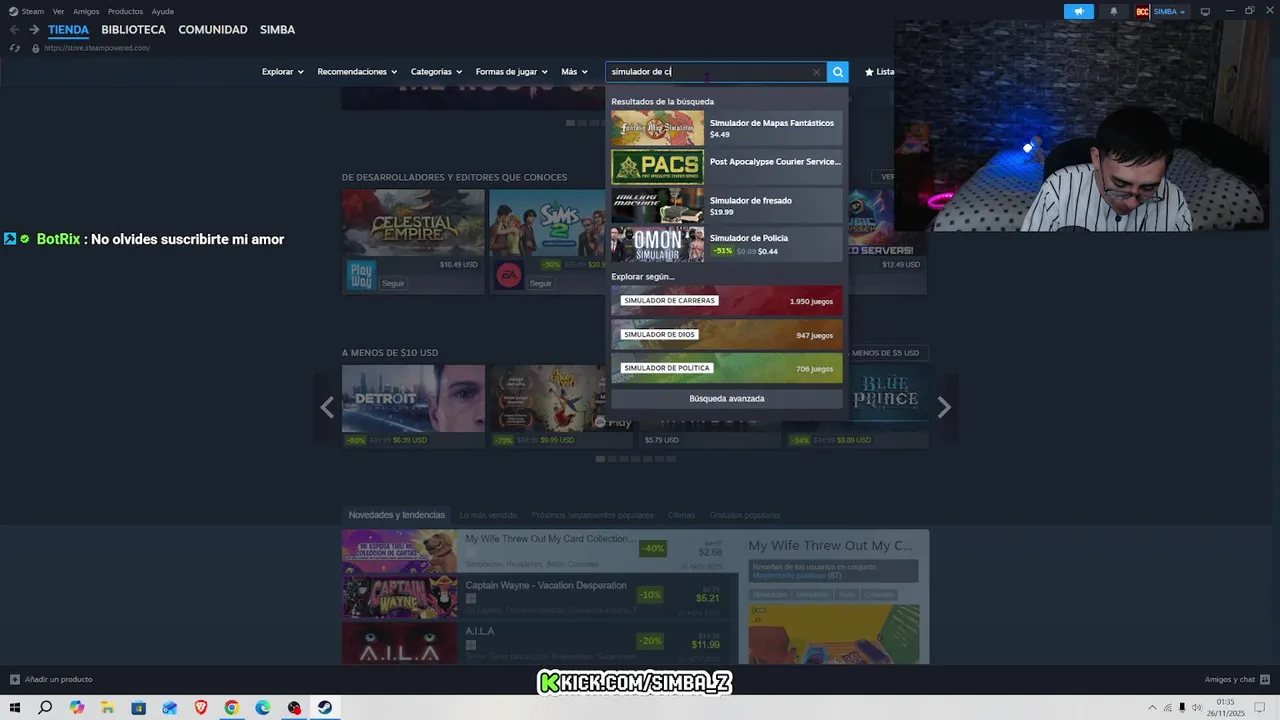This screenshot has height=720, width=1280.
Task: Select the Lo más vendido tab
Action: (x=488, y=515)
